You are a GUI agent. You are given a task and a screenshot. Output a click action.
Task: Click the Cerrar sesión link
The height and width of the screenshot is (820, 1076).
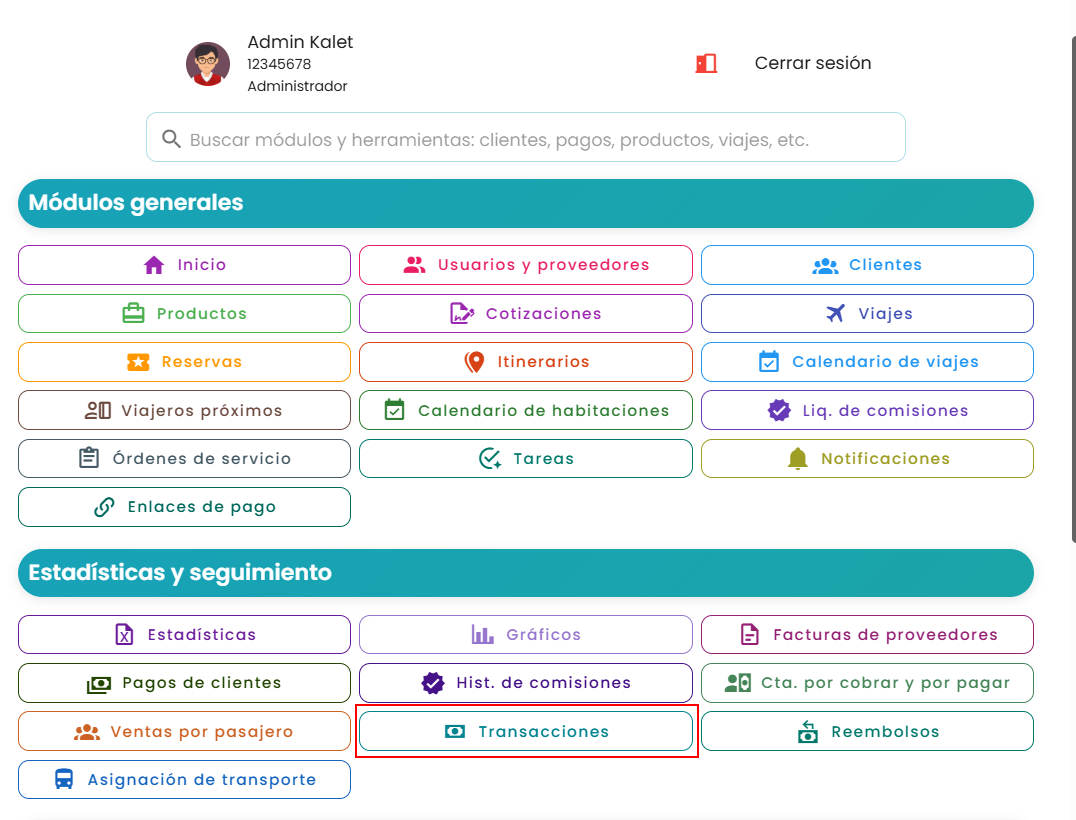812,63
